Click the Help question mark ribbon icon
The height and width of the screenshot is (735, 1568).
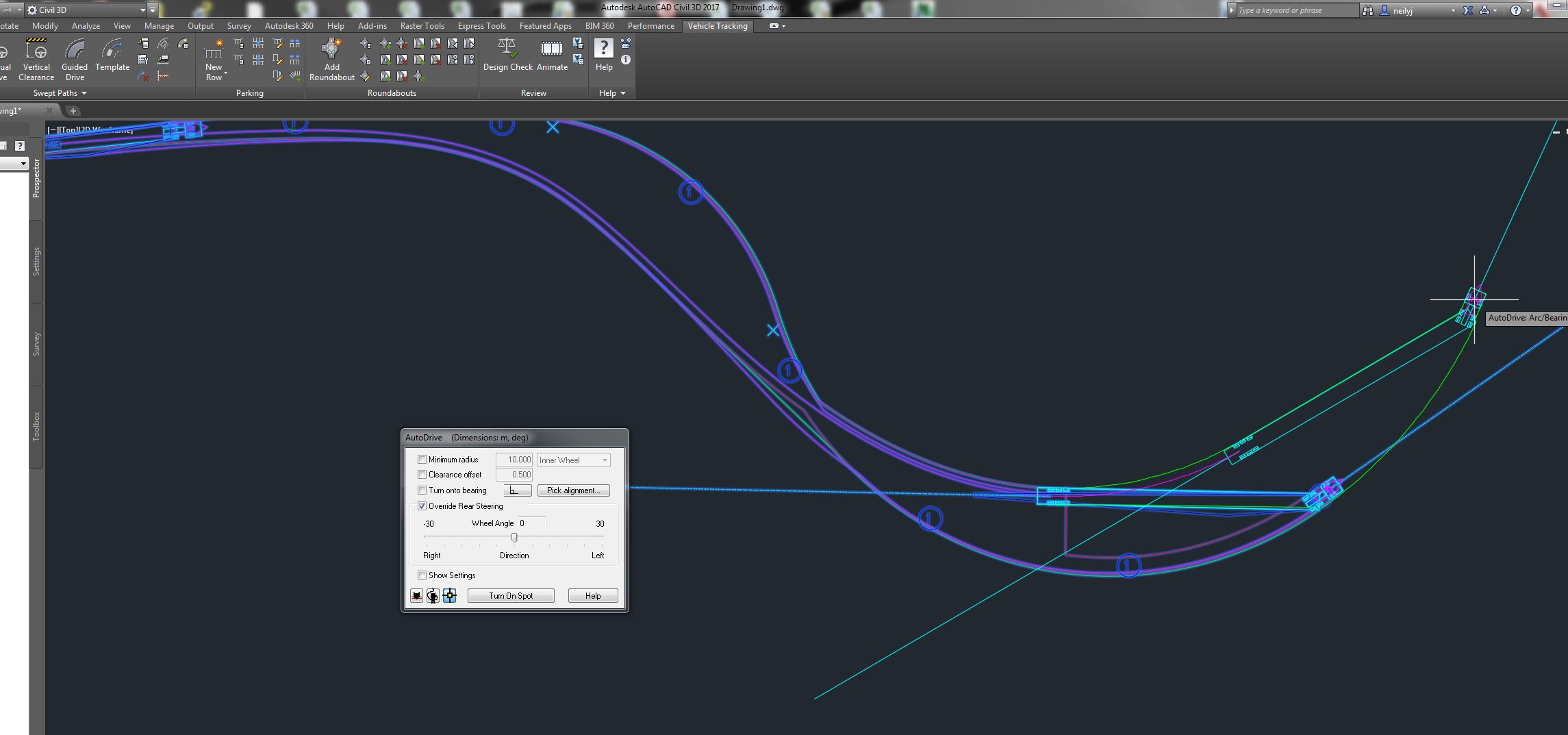603,49
